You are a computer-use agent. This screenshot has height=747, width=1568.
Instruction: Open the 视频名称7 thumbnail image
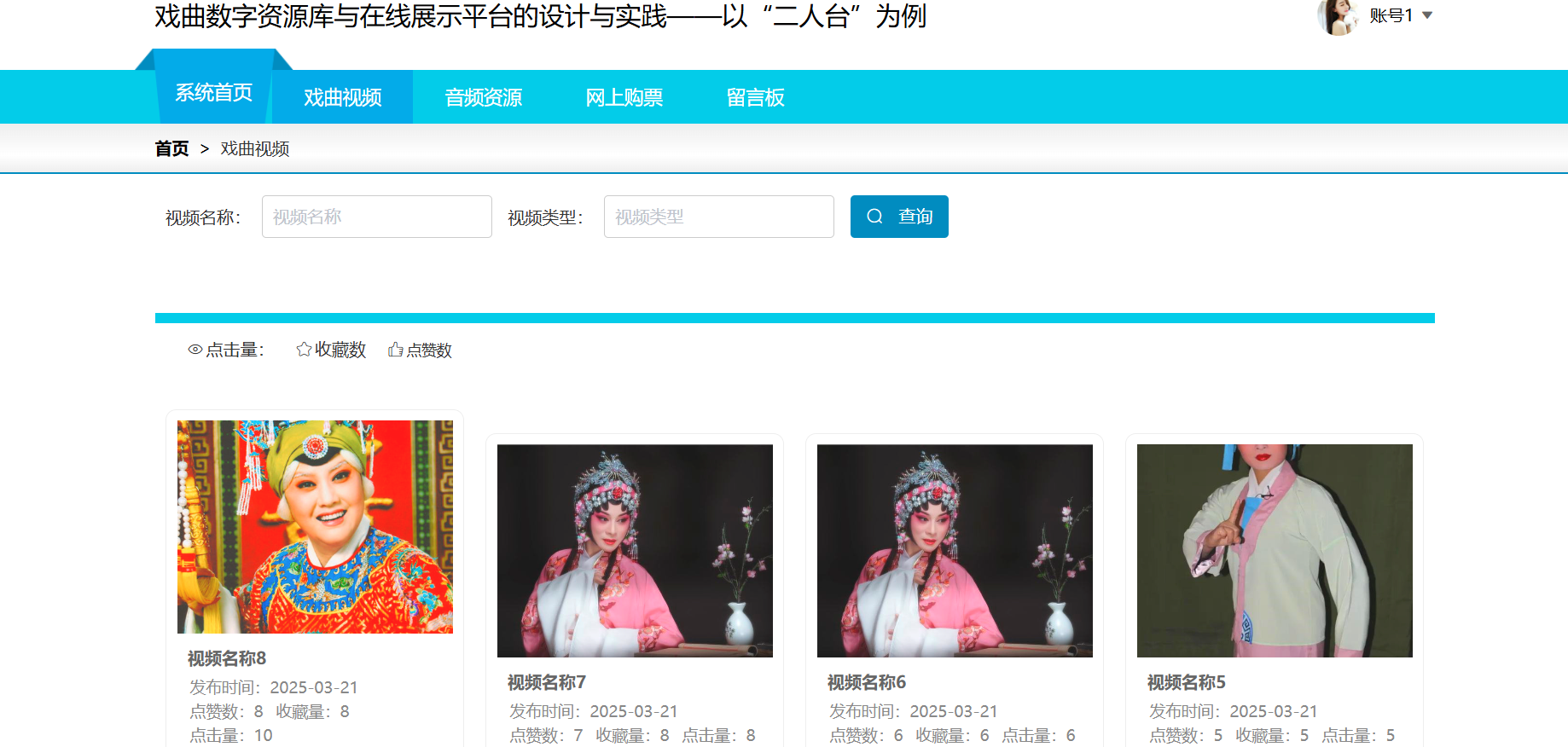635,551
